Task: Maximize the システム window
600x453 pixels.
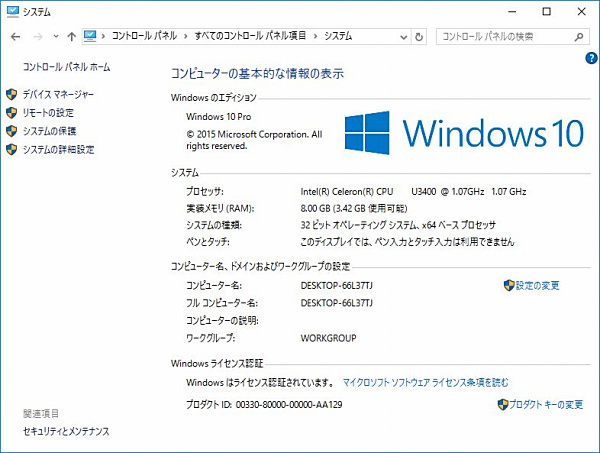Action: tap(547, 11)
